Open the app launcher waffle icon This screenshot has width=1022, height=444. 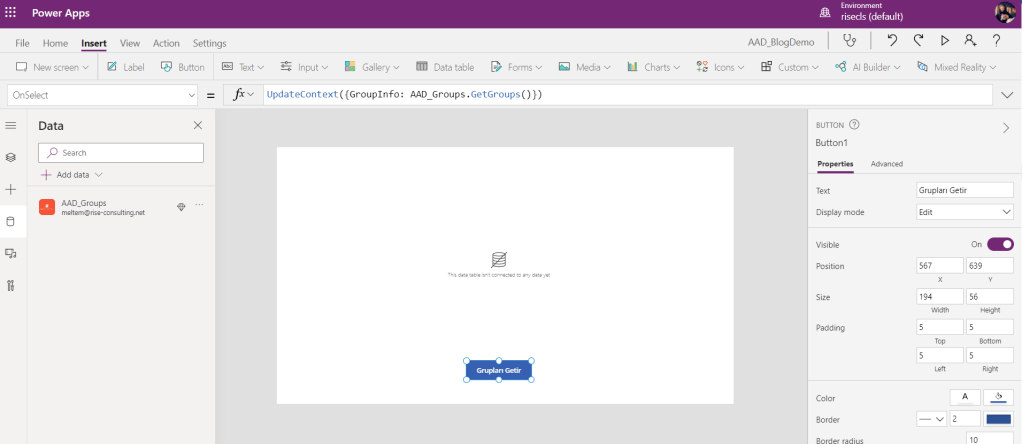pos(11,12)
